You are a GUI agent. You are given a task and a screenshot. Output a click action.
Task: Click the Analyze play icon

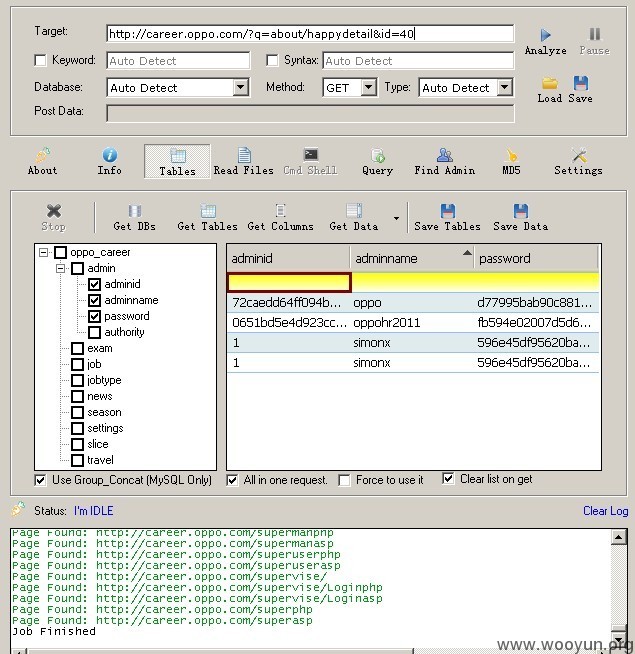pos(545,35)
